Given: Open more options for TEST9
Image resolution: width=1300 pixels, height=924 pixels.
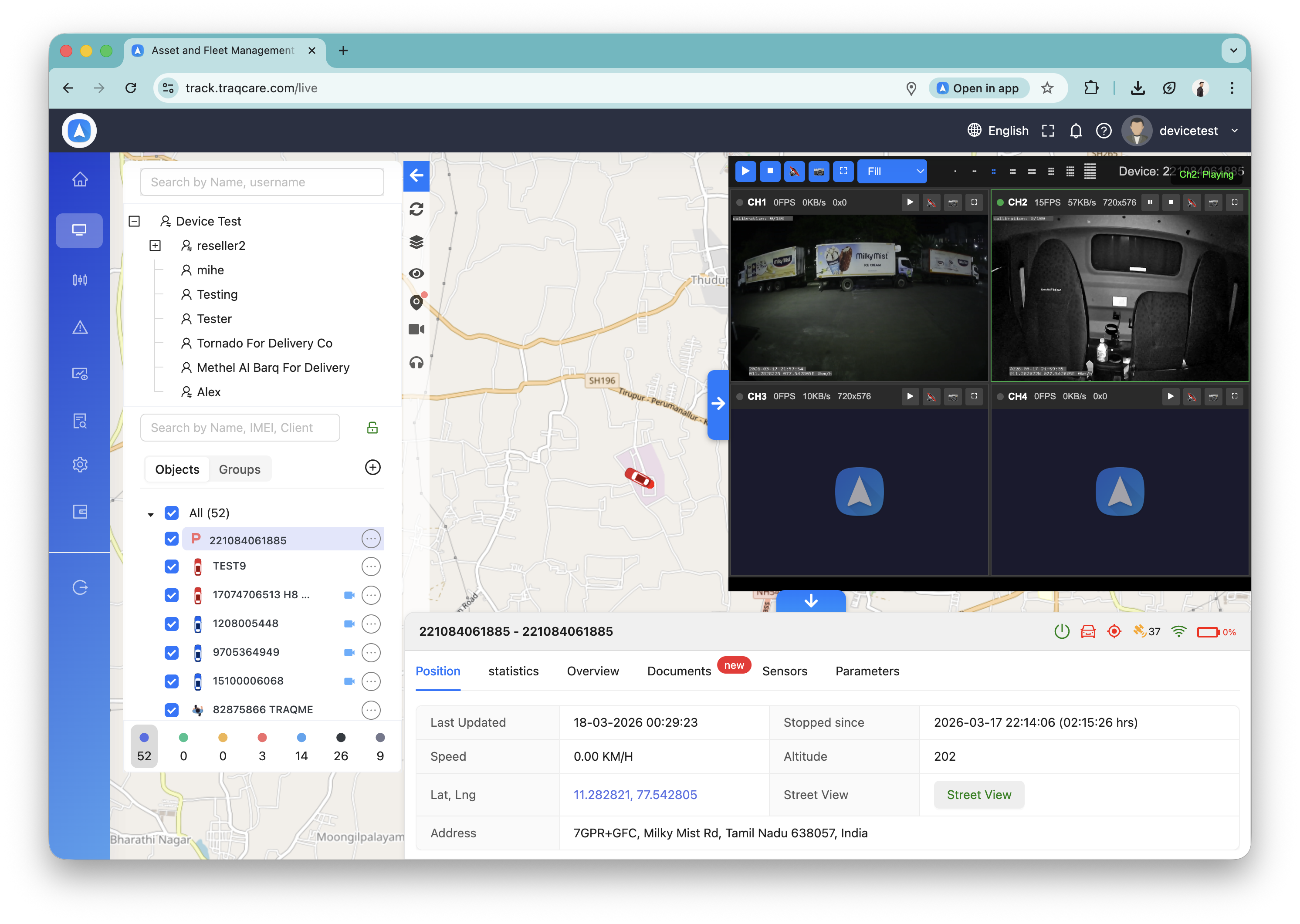Looking at the screenshot, I should pyautogui.click(x=371, y=567).
